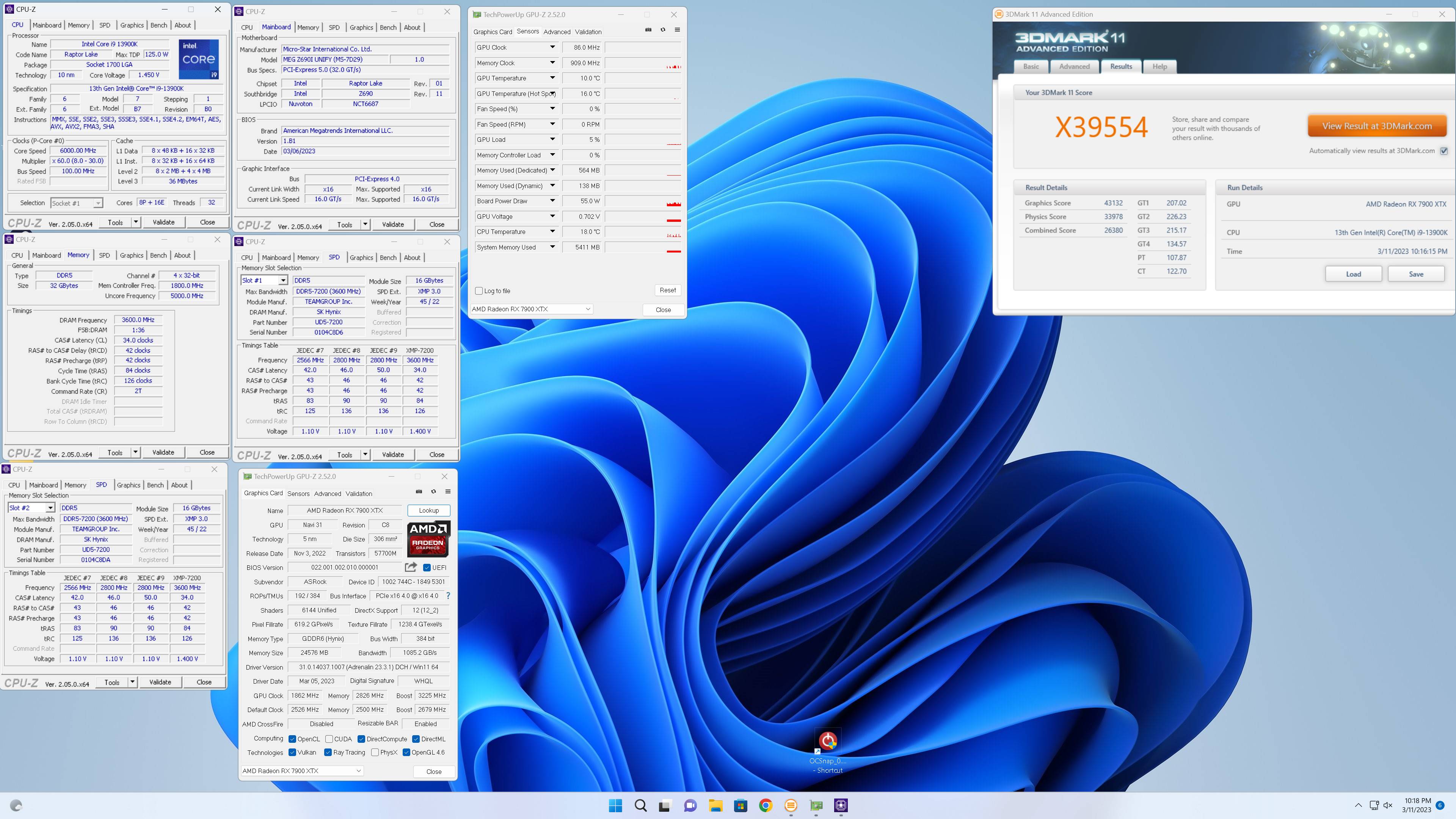Toggle the DirectML checkbox
Image resolution: width=1456 pixels, height=819 pixels.
(416, 739)
